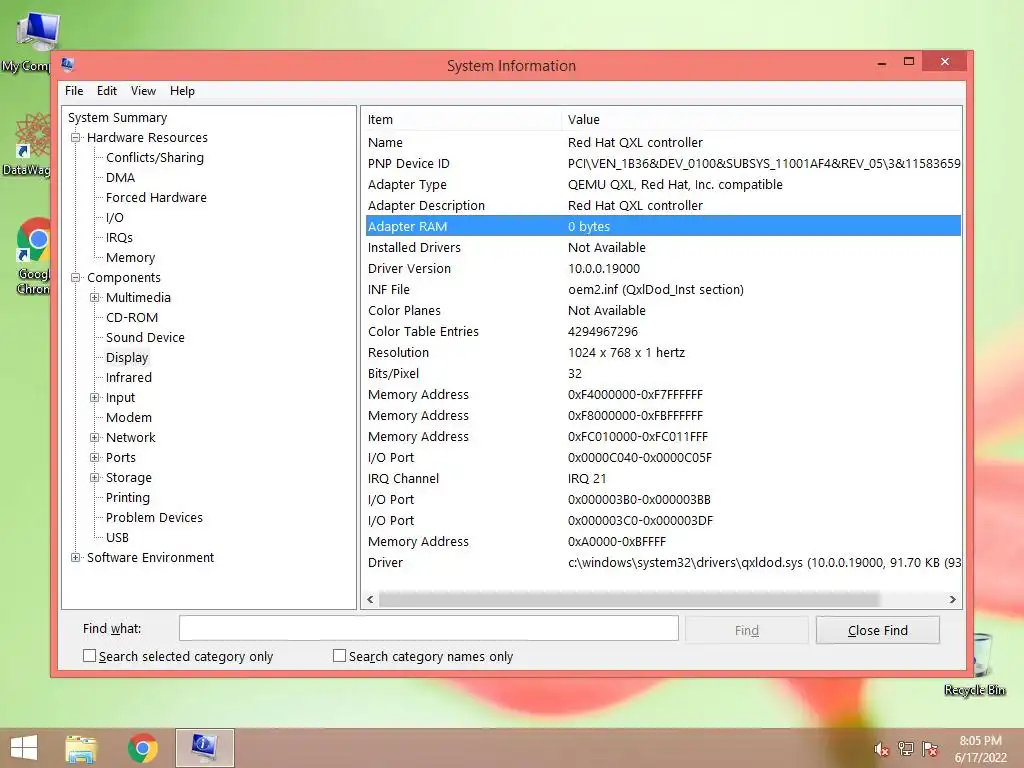
Task: Select Modem tree item
Action: pos(129,417)
